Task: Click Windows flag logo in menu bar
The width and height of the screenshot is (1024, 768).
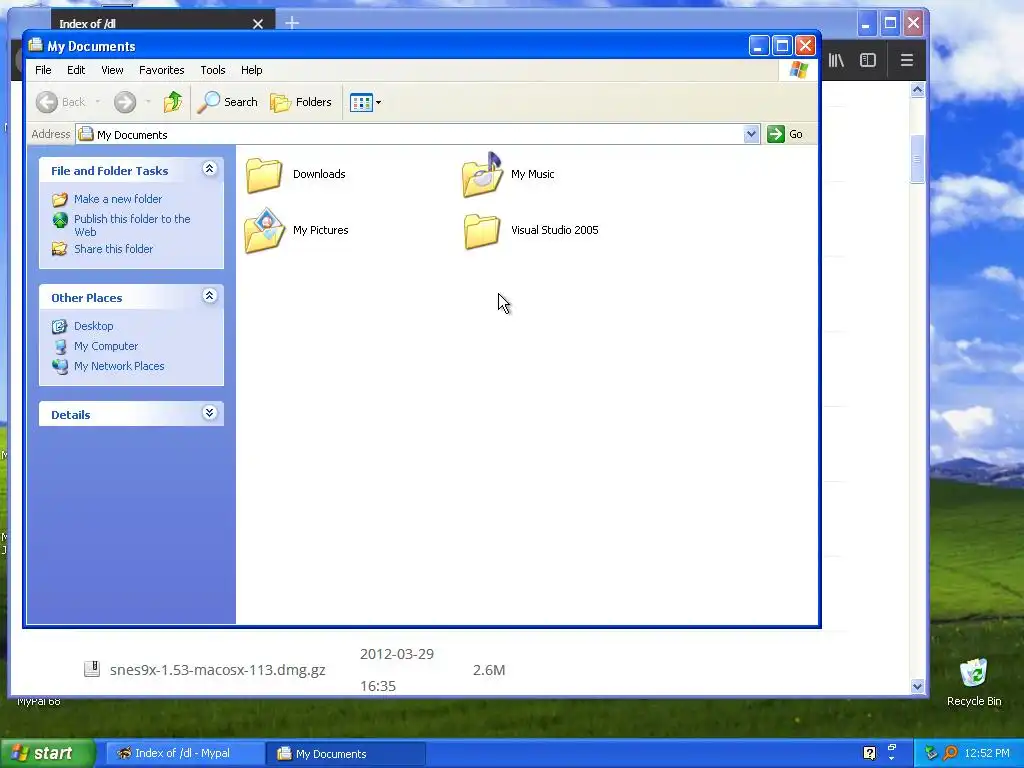Action: point(798,70)
